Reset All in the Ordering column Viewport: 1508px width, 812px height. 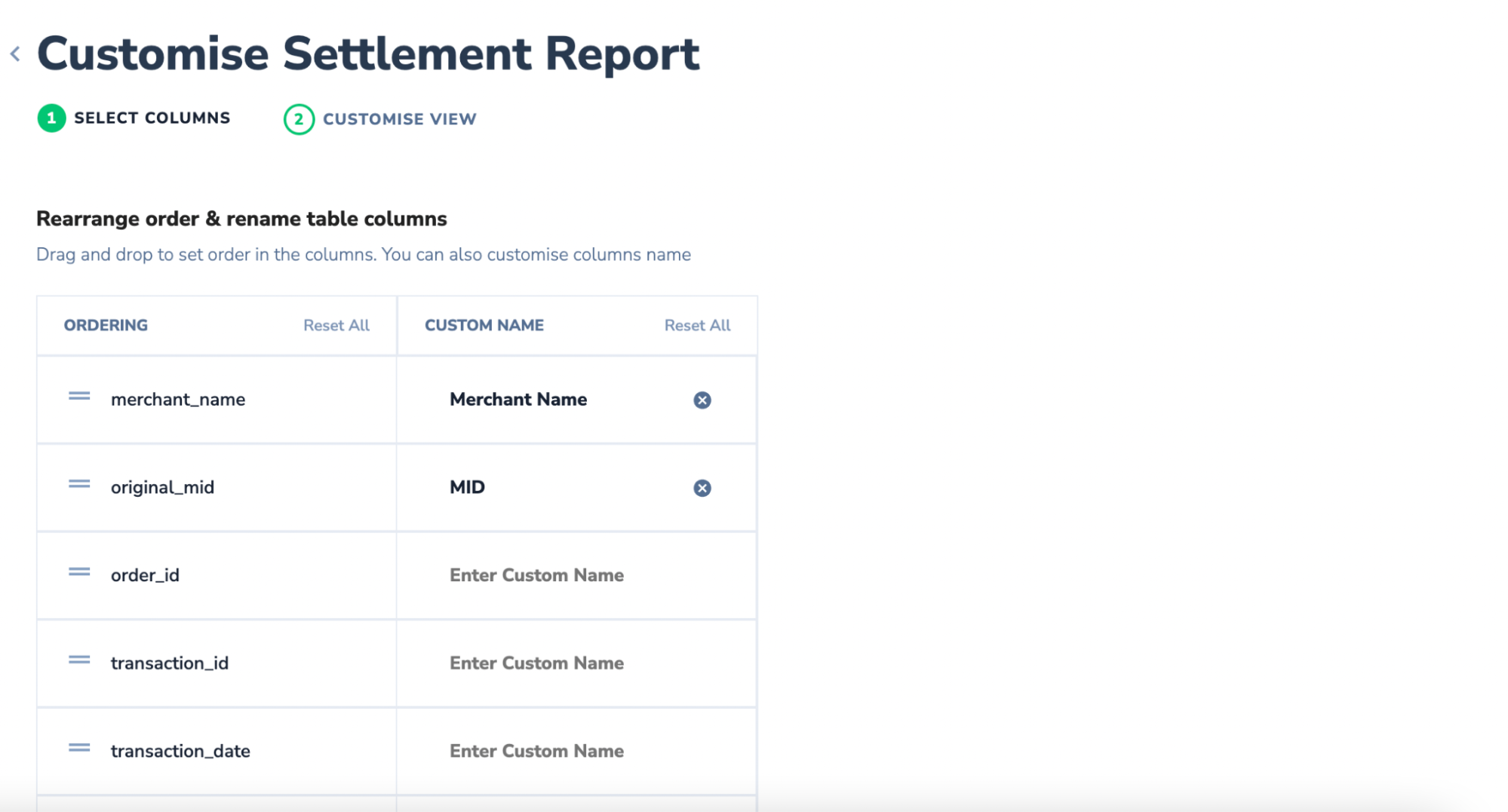click(x=336, y=325)
